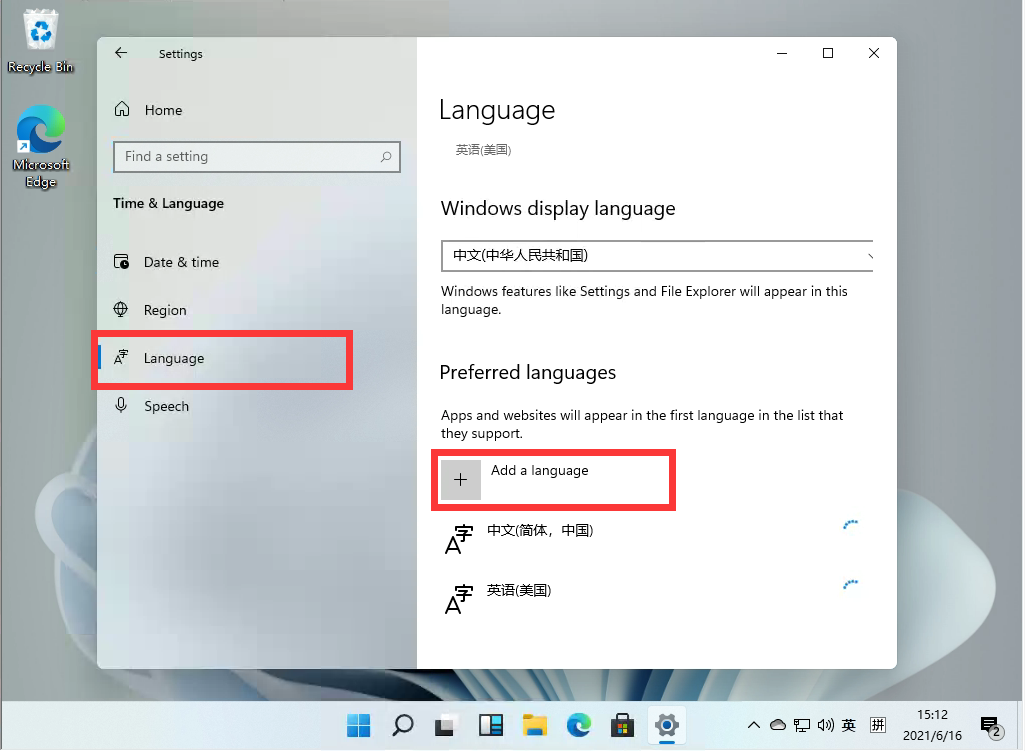Viewport: 1025px width, 751px height.
Task: Click the Date & time clock icon
Action: pos(123,261)
